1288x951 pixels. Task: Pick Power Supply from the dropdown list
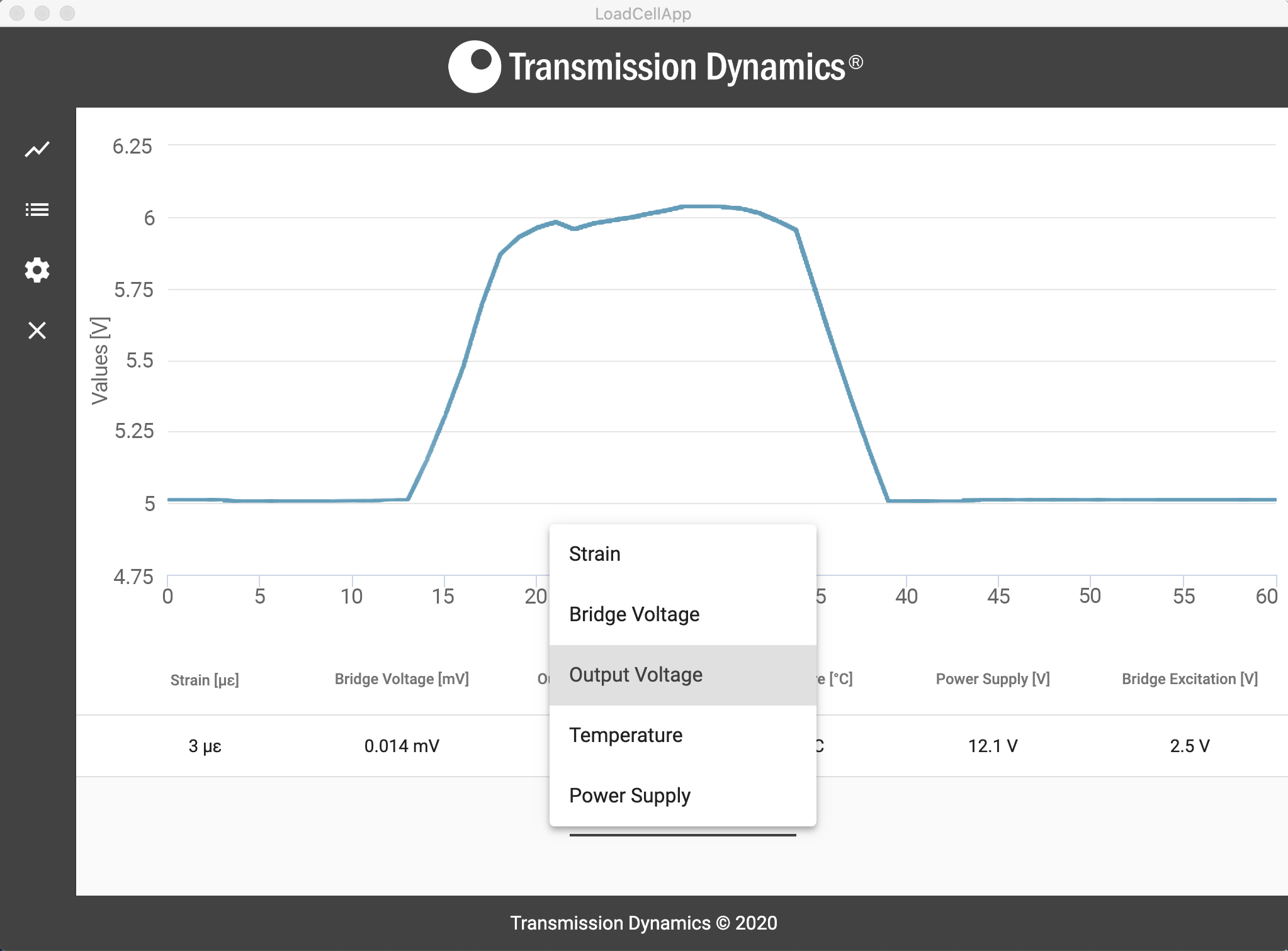[629, 795]
